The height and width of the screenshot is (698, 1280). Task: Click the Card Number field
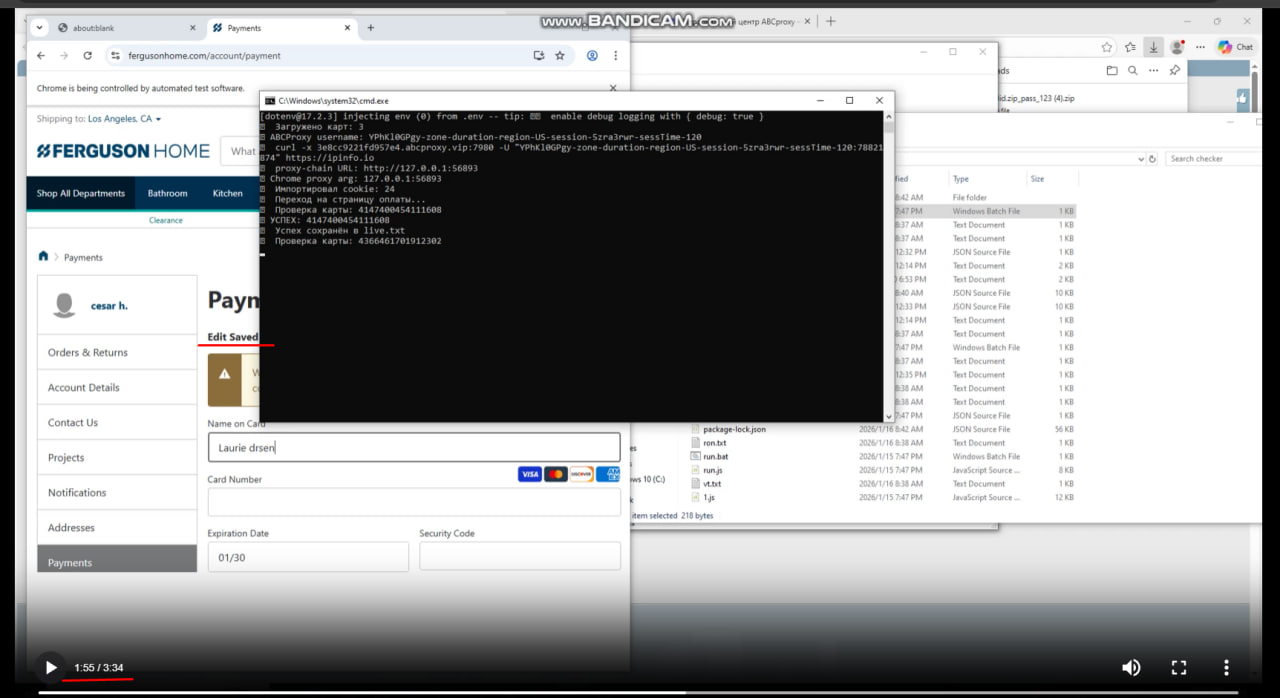414,502
